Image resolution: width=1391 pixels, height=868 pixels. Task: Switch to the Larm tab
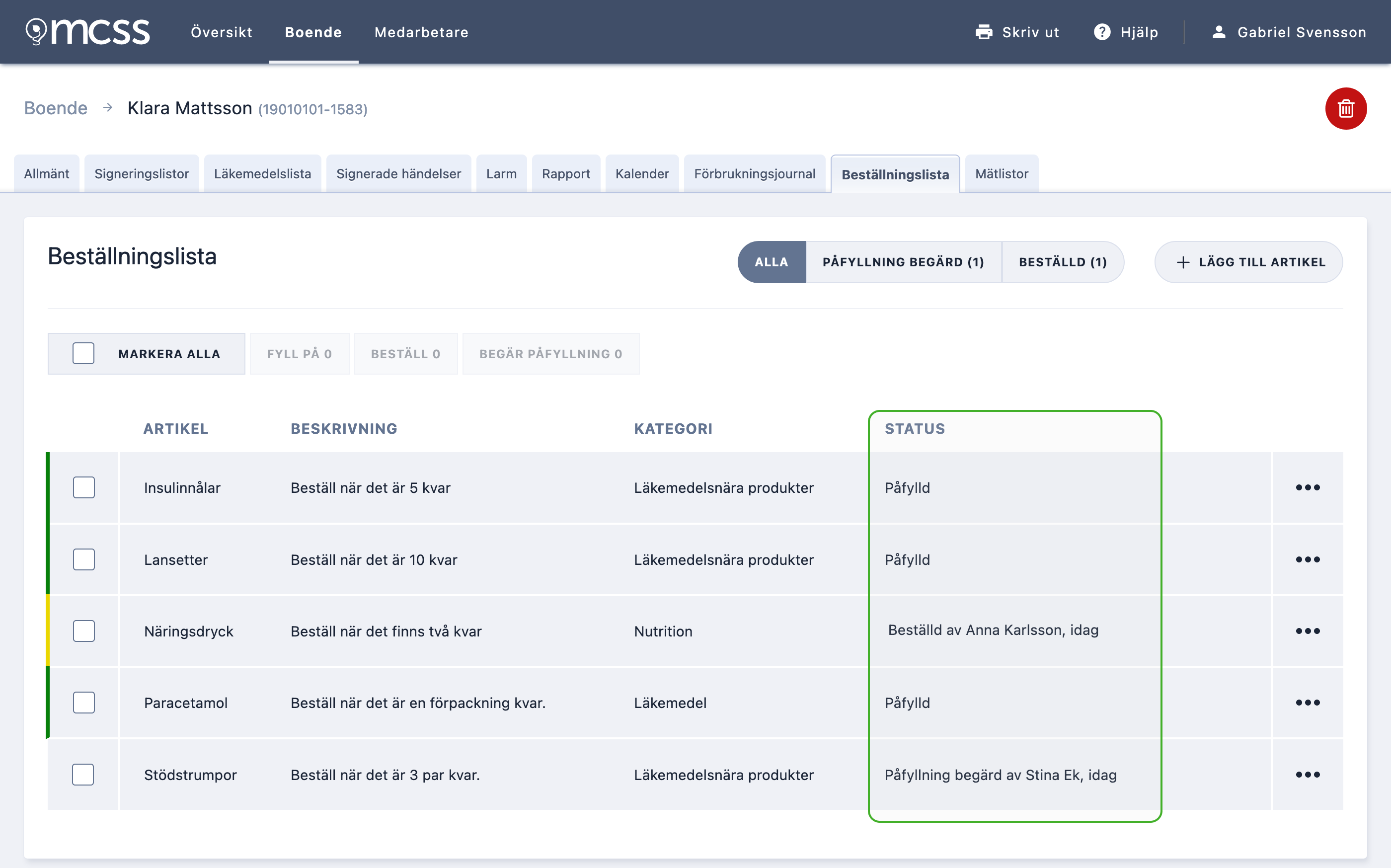click(502, 174)
